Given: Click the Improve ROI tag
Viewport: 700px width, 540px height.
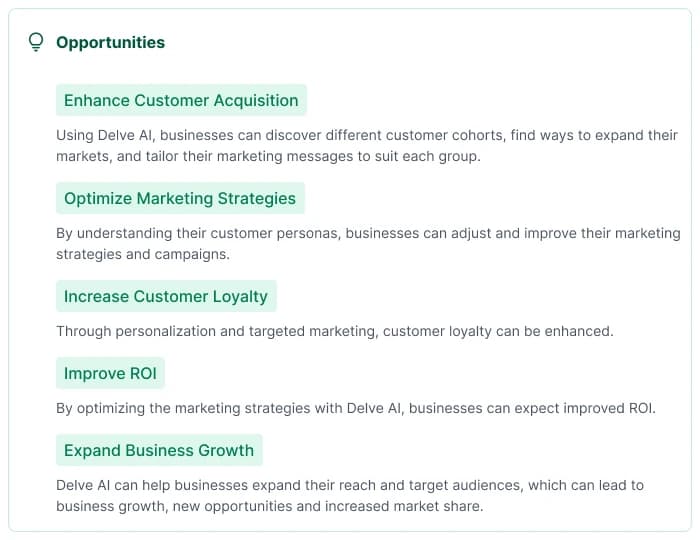Looking at the screenshot, I should click(110, 374).
